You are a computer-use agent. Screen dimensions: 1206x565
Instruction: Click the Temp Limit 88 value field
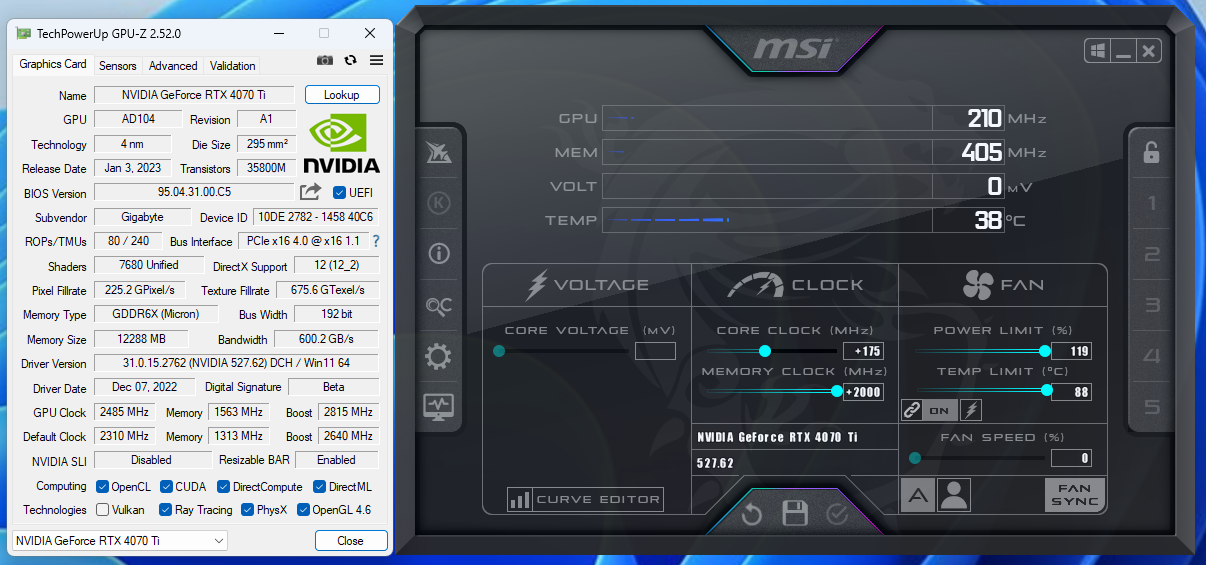click(1071, 392)
